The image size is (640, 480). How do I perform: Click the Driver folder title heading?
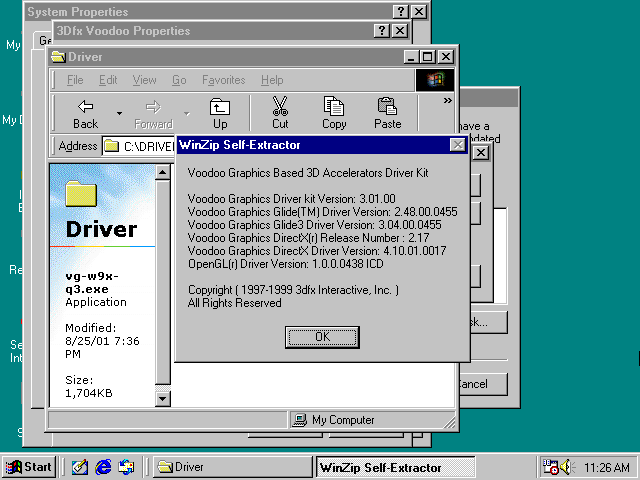tap(101, 229)
